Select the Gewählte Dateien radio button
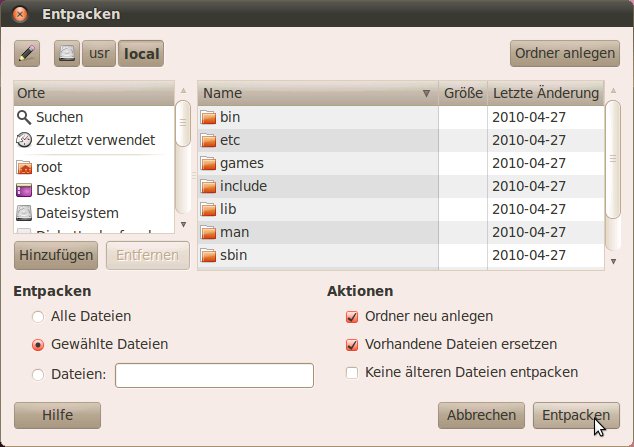The image size is (634, 447). pyautogui.click(x=39, y=345)
